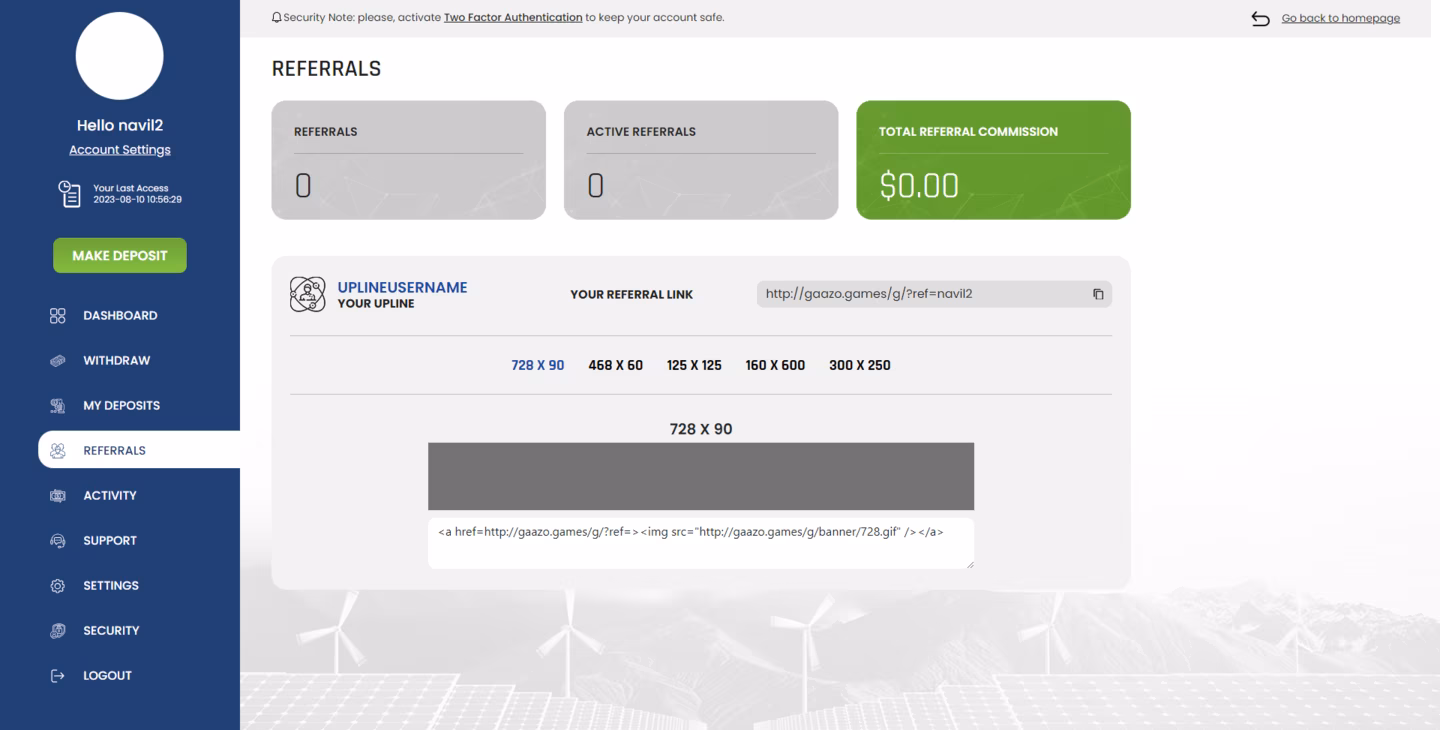The height and width of the screenshot is (730, 1440).
Task: Click the Logout arrow icon
Action: [57, 675]
